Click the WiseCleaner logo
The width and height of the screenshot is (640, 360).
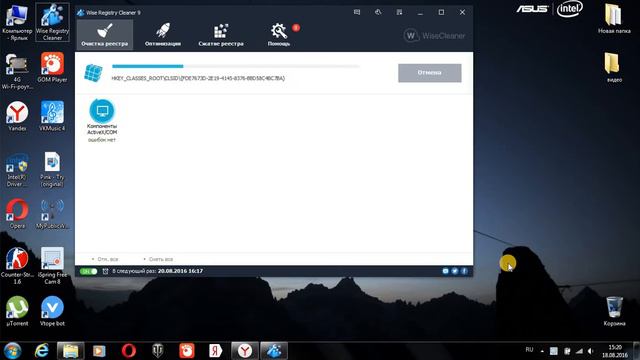(x=434, y=36)
